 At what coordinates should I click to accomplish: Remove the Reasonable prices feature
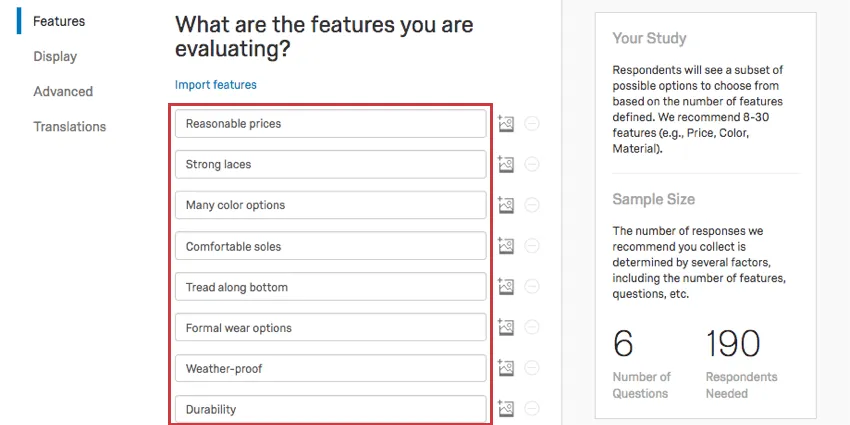pos(532,124)
